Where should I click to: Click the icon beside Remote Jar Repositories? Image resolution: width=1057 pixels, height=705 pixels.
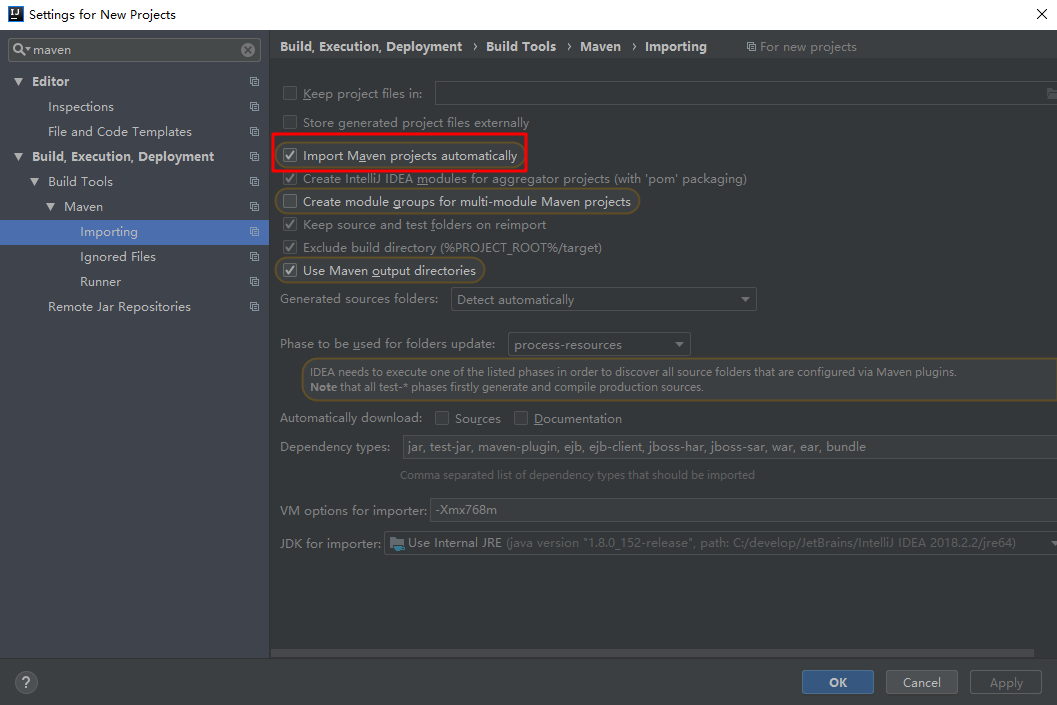pyautogui.click(x=254, y=307)
